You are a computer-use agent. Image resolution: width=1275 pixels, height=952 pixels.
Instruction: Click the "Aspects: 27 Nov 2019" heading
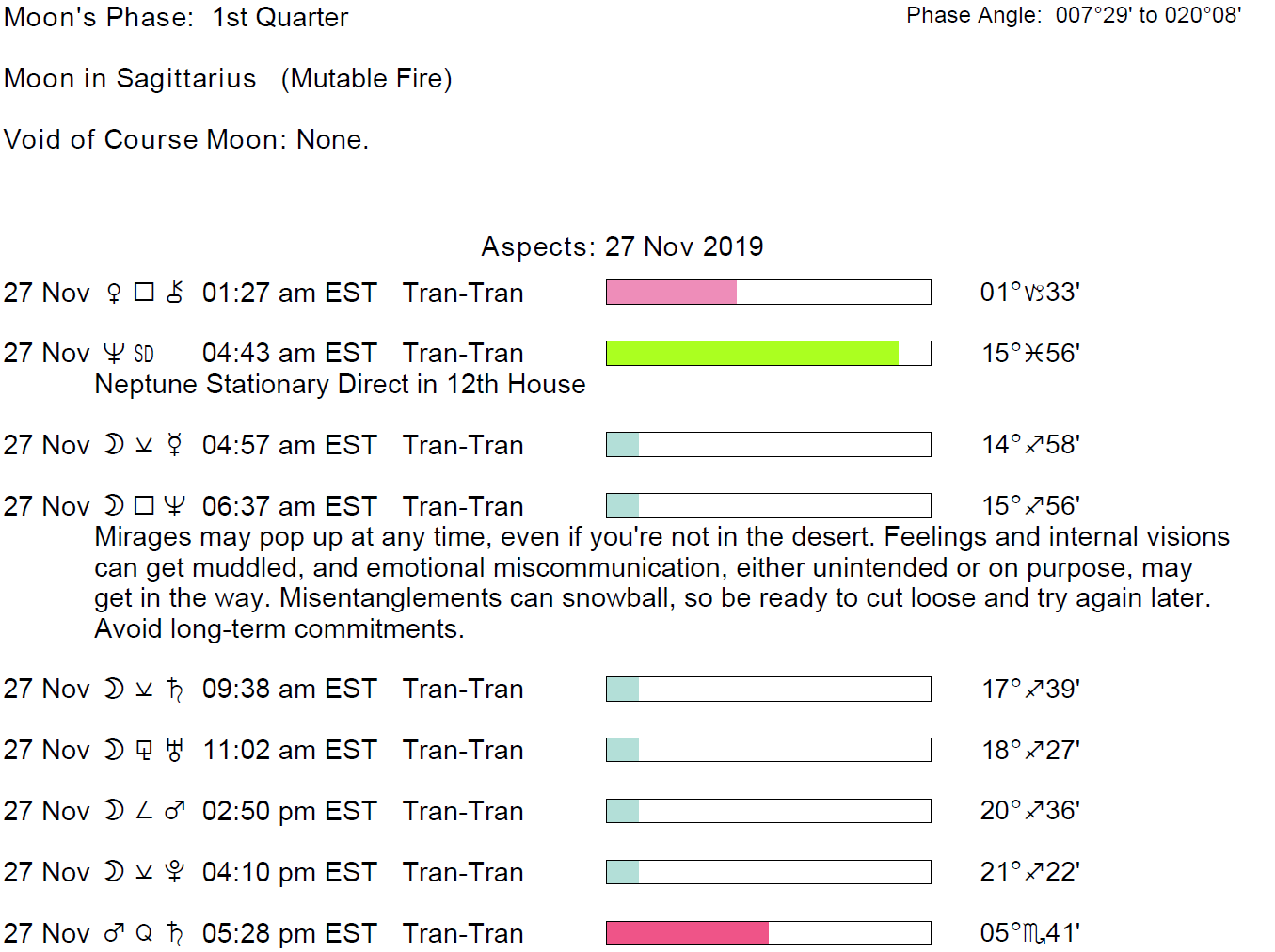pos(622,246)
